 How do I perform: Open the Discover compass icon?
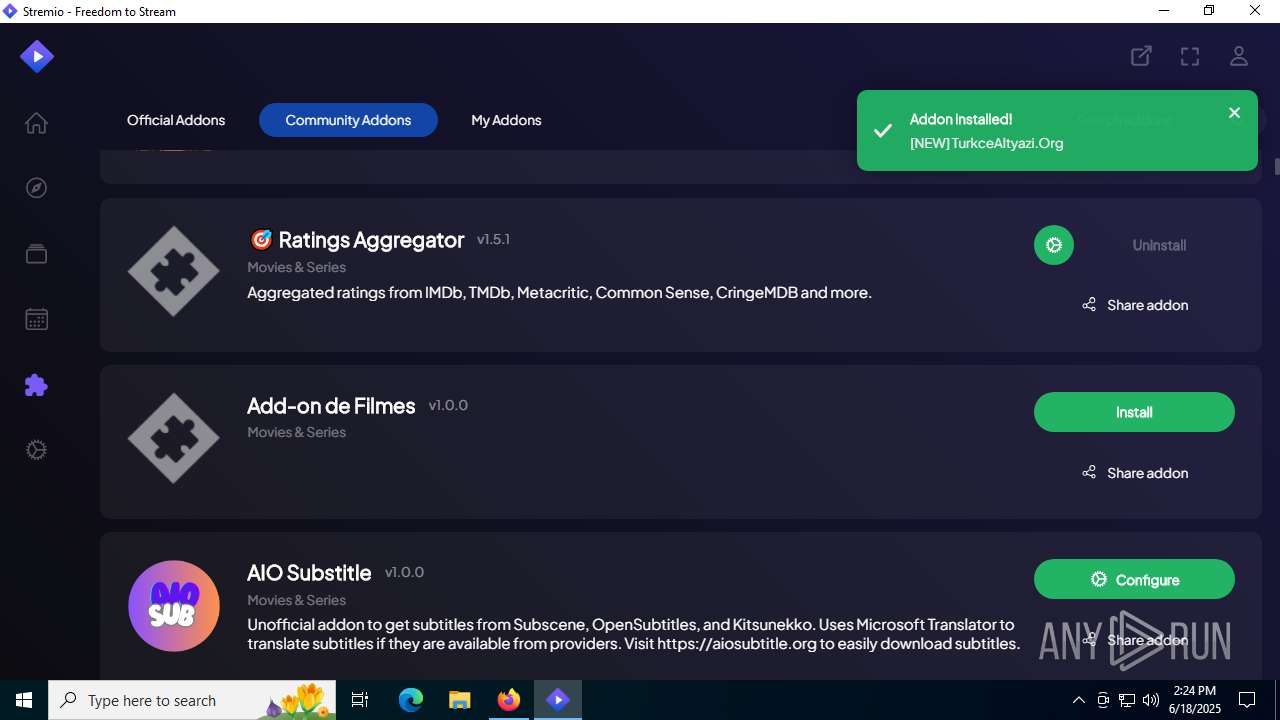click(x=36, y=188)
